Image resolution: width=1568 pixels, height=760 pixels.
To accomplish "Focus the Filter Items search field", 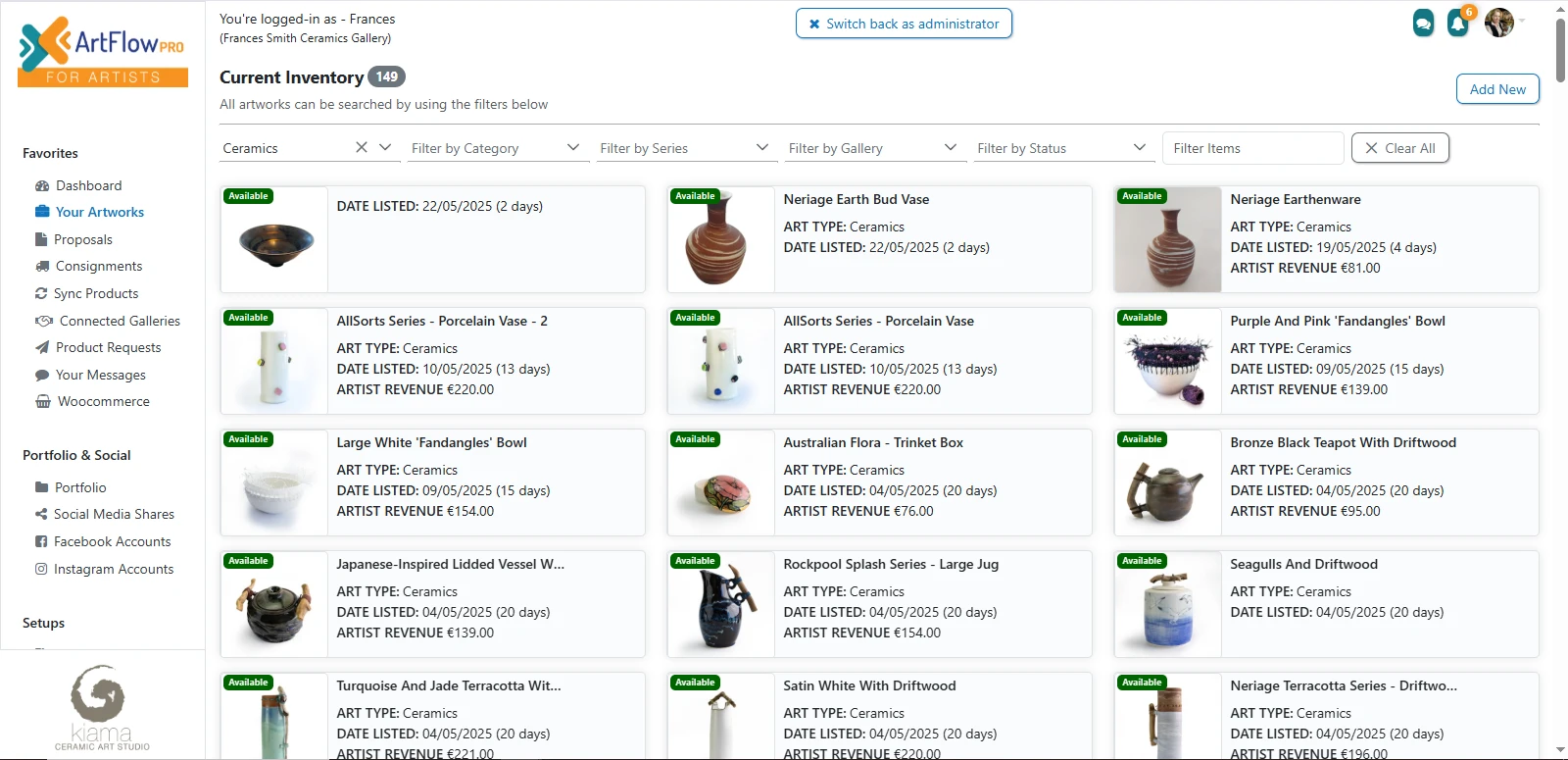I will click(1252, 148).
